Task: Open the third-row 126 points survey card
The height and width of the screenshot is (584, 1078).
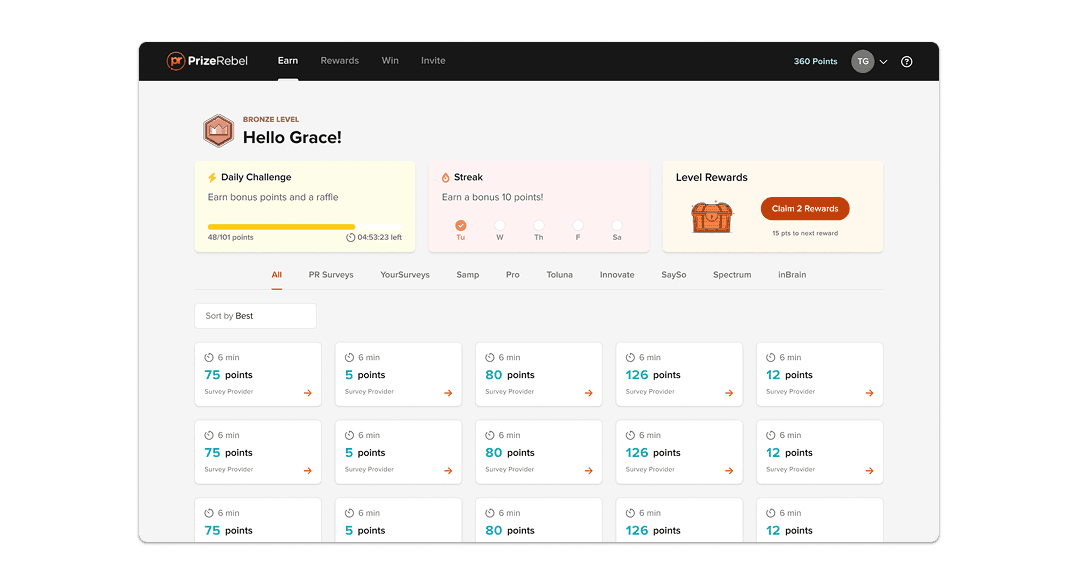Action: click(679, 520)
